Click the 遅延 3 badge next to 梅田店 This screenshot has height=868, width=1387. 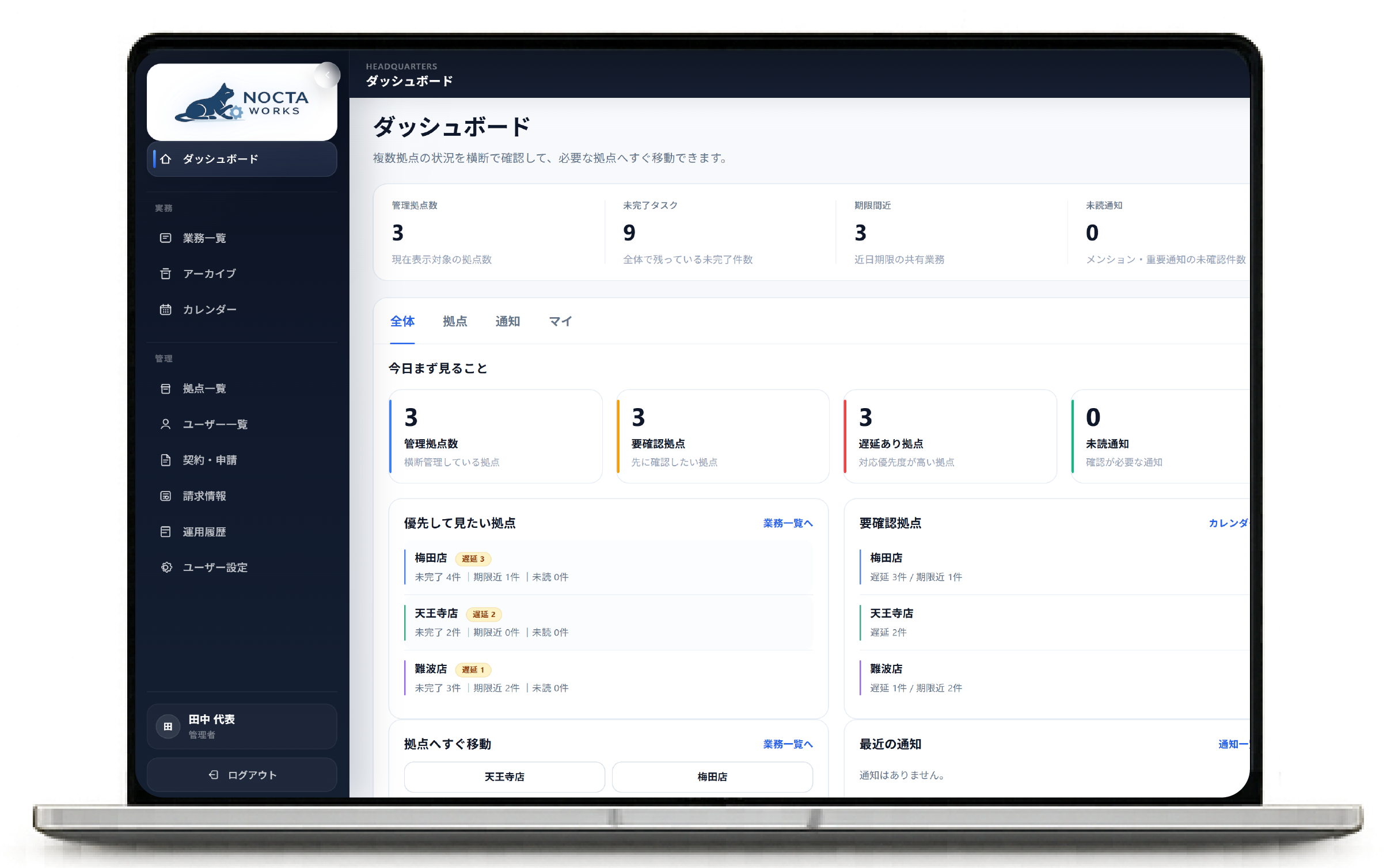click(473, 559)
